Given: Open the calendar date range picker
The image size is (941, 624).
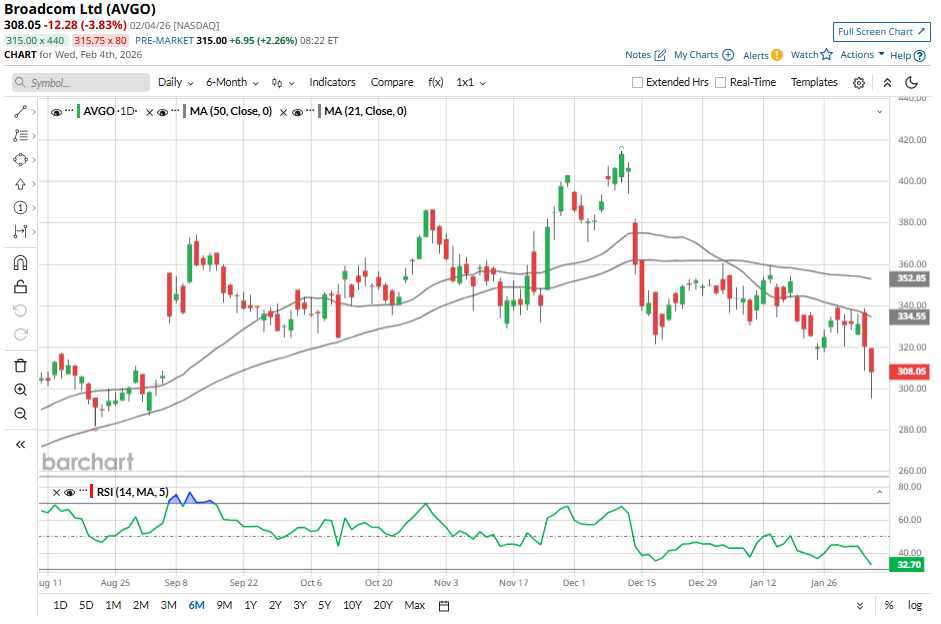Looking at the screenshot, I should [x=444, y=605].
